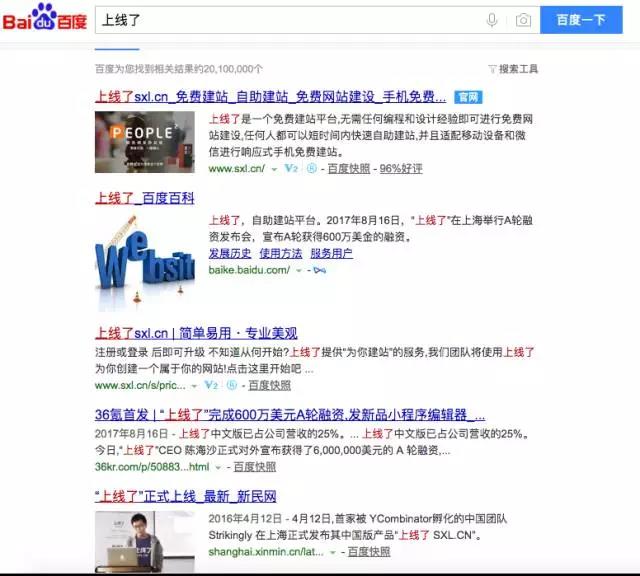Click the Baidu logo
Image resolution: width=640 pixels, height=576 pixels.
click(45, 18)
